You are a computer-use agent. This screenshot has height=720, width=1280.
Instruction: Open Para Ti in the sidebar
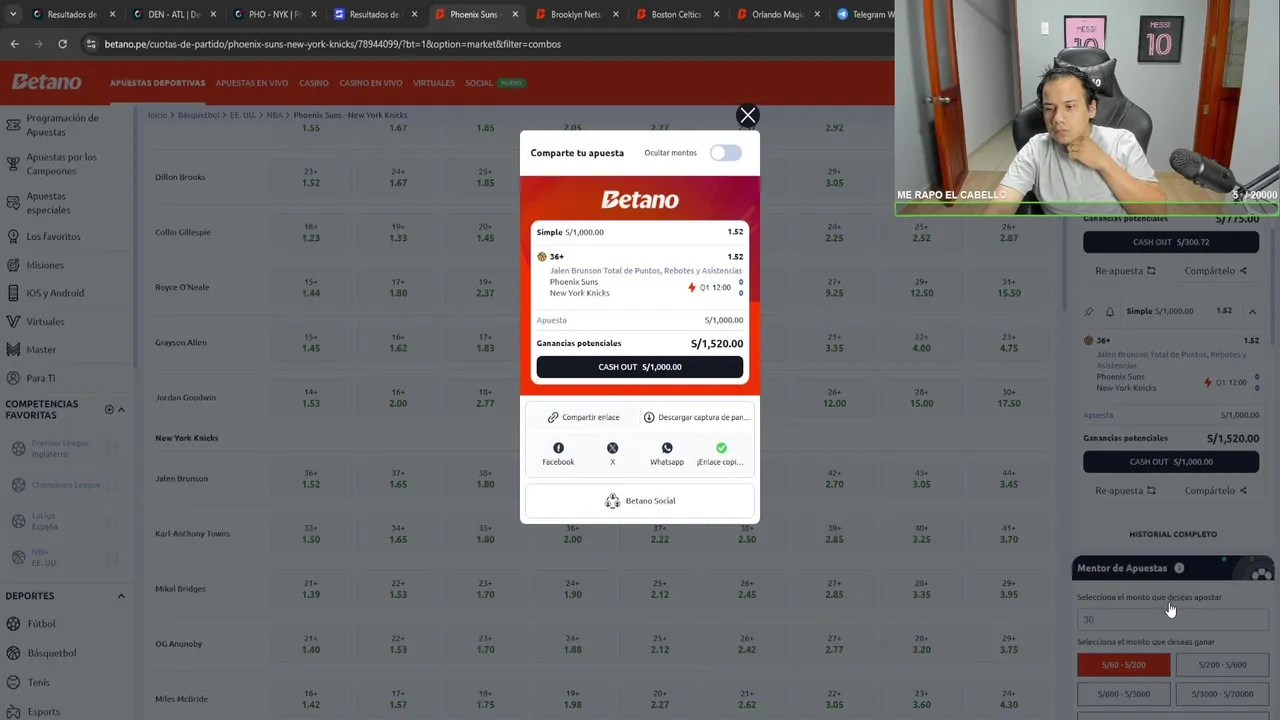point(41,378)
